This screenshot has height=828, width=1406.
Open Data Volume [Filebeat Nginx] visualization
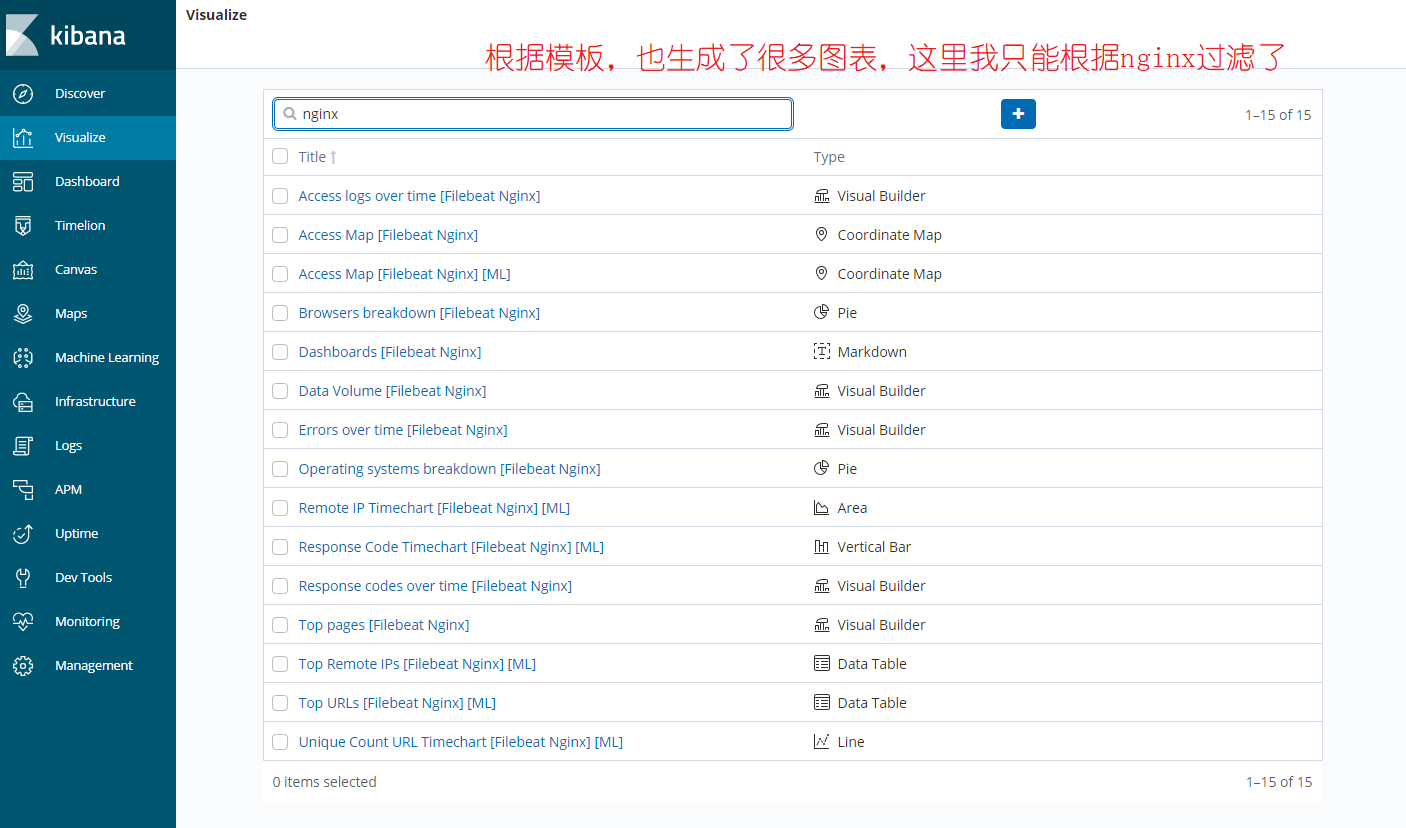[392, 391]
